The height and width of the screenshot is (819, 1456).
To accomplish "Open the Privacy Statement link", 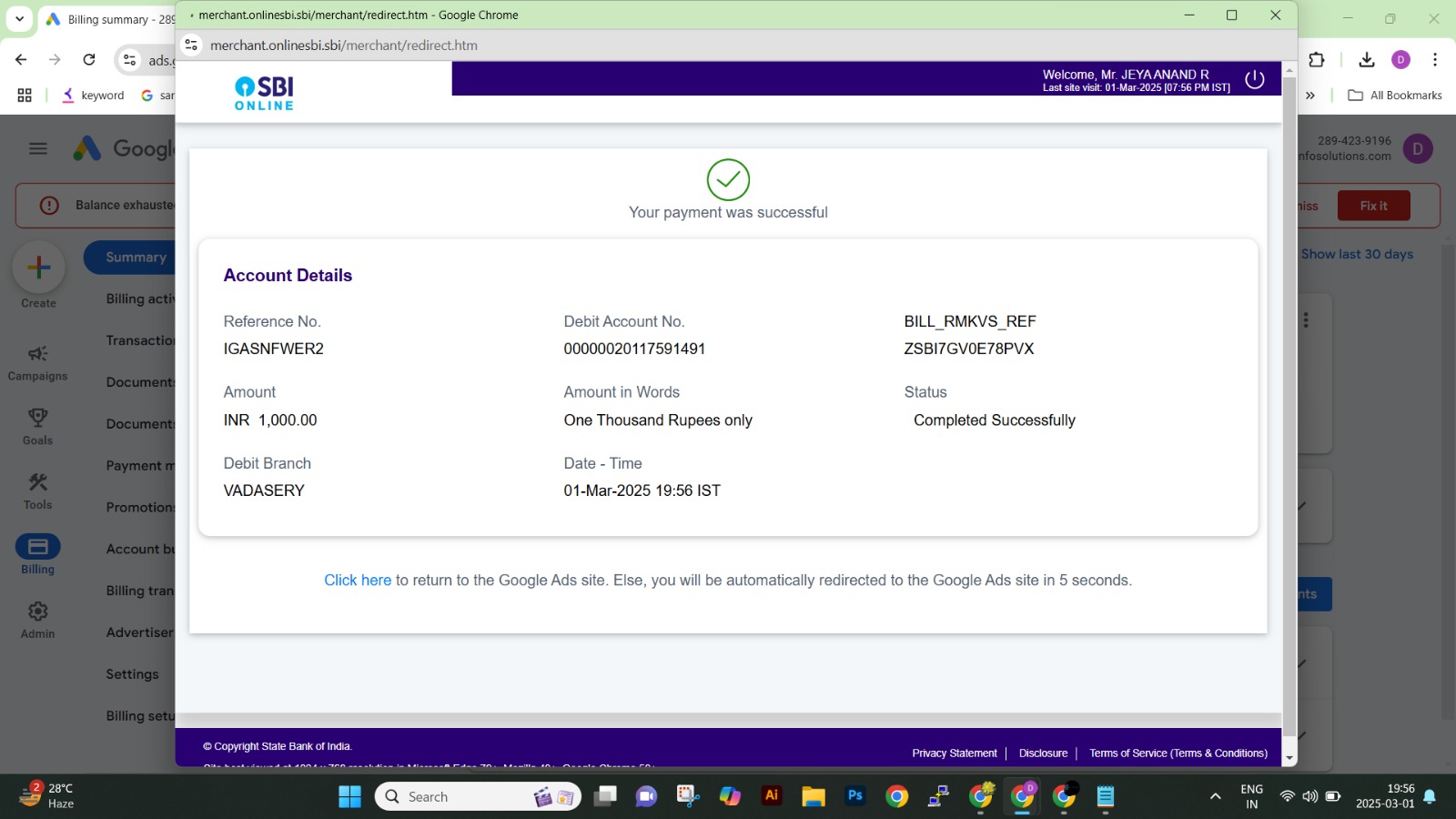I will pyautogui.click(x=954, y=753).
